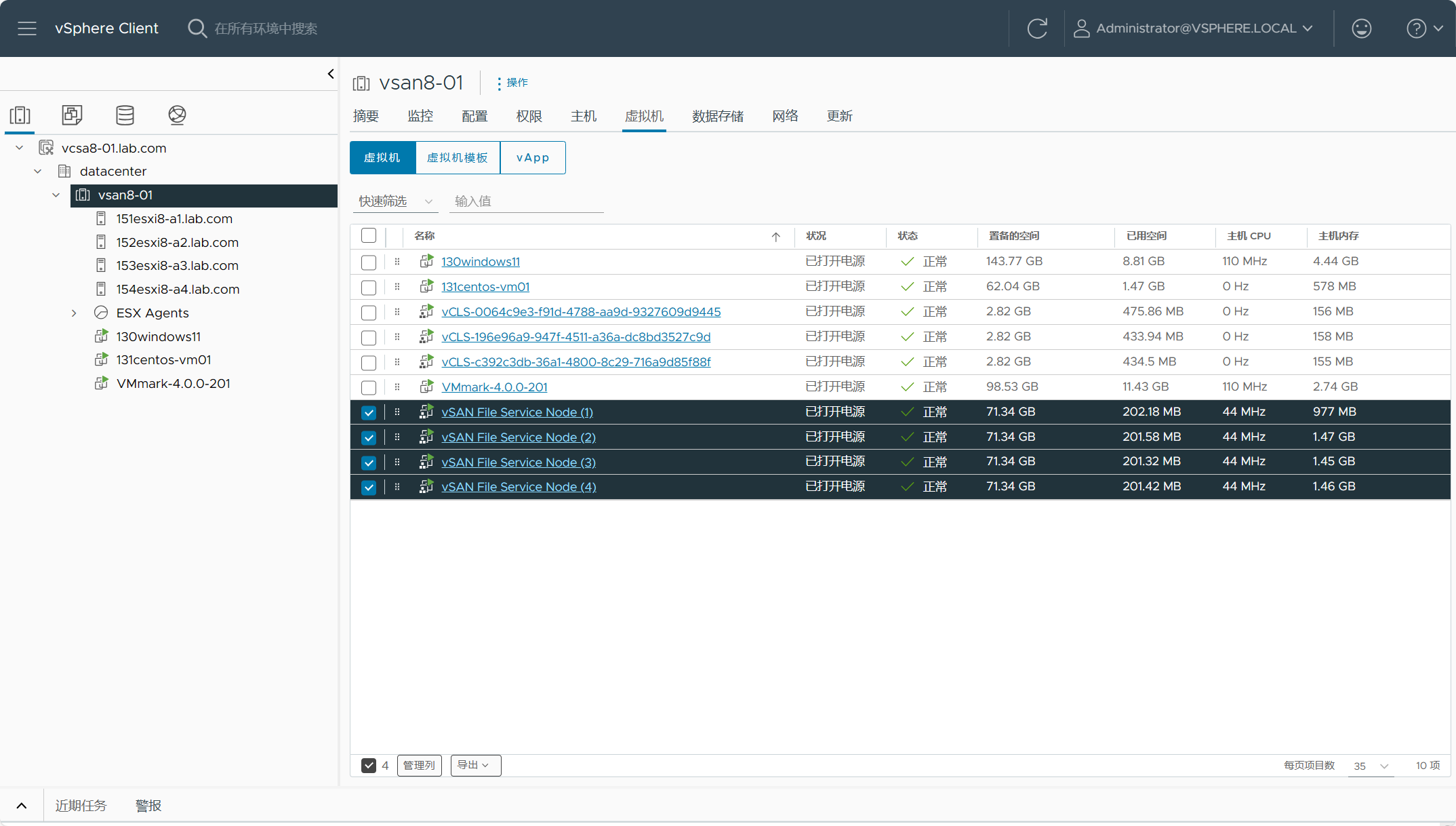Click the vsan8-01 cluster icon in header

361,83
